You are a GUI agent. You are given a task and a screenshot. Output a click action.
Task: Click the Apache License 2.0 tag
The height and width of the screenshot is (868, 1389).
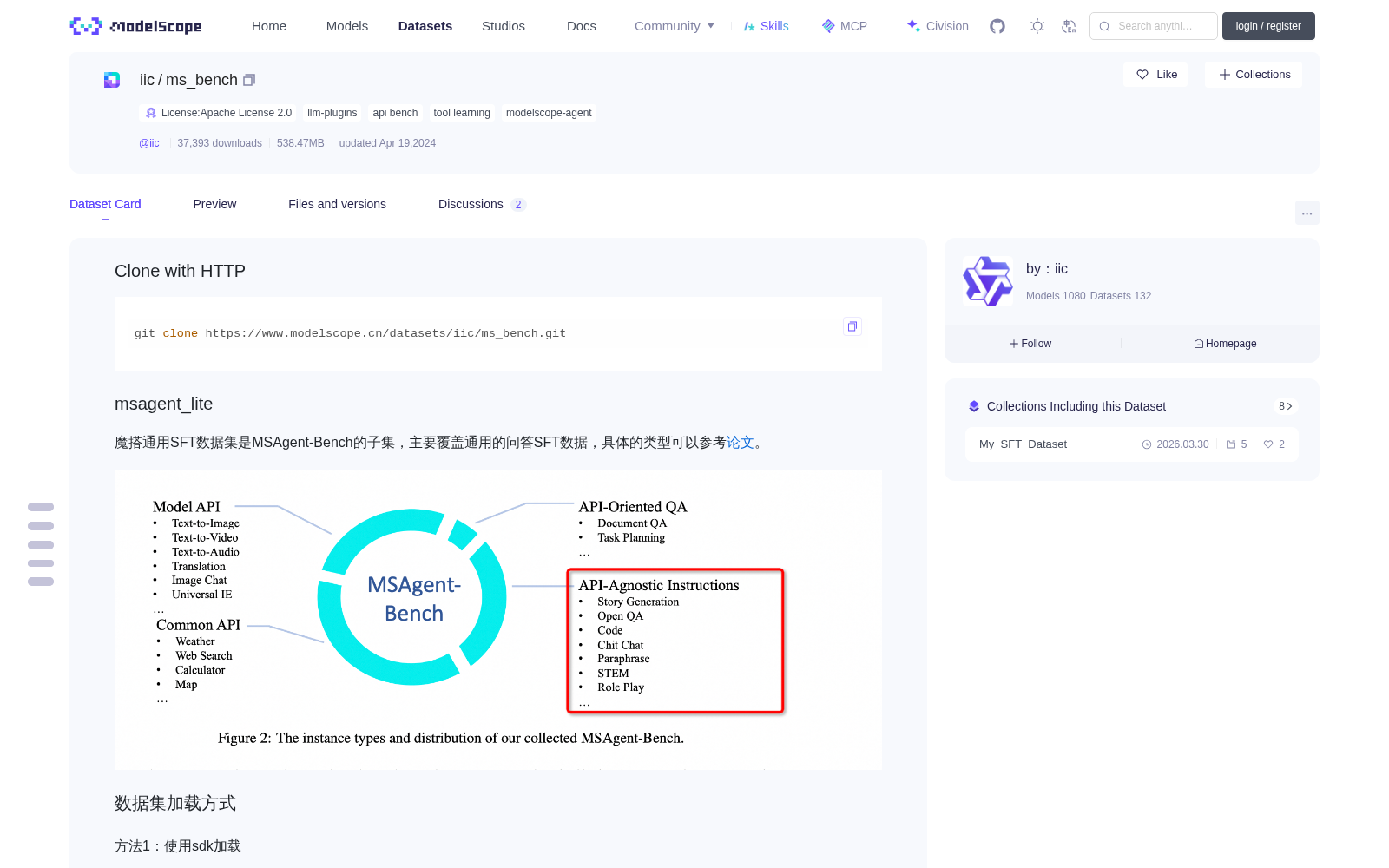[x=218, y=113]
